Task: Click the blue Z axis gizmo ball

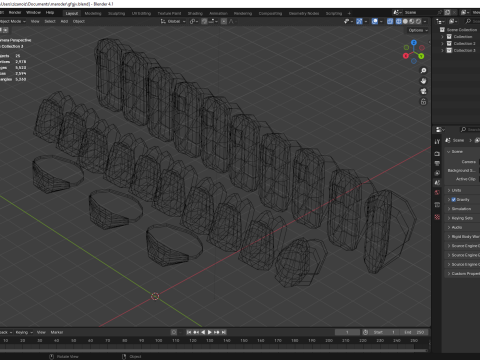Action: (414, 43)
